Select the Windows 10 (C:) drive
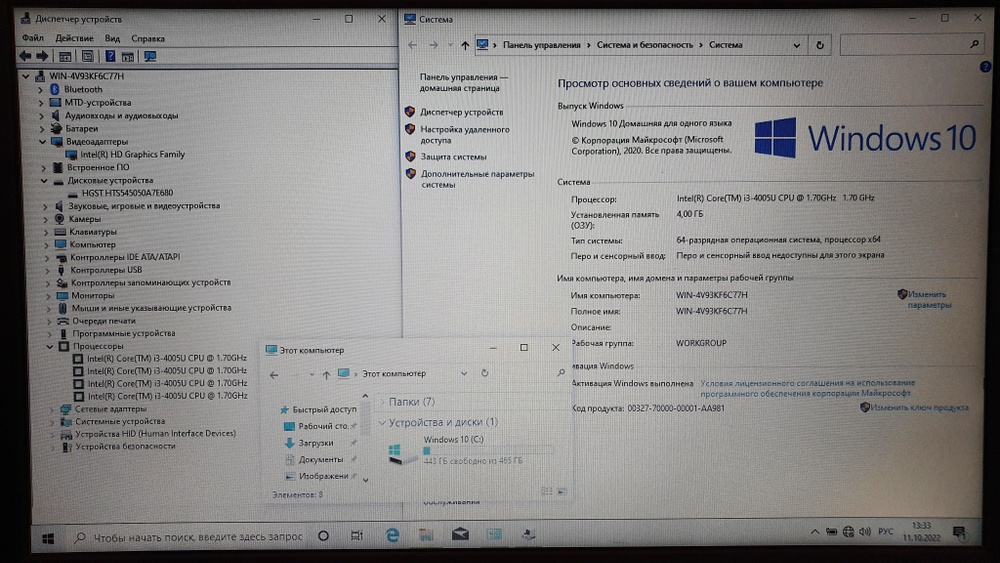This screenshot has width=1000, height=563. pyautogui.click(x=469, y=450)
